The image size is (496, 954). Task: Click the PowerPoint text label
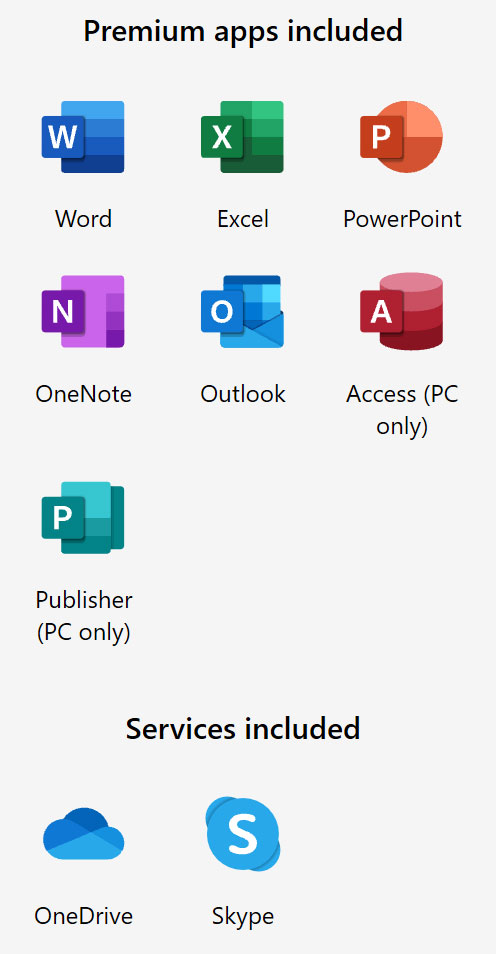402,219
